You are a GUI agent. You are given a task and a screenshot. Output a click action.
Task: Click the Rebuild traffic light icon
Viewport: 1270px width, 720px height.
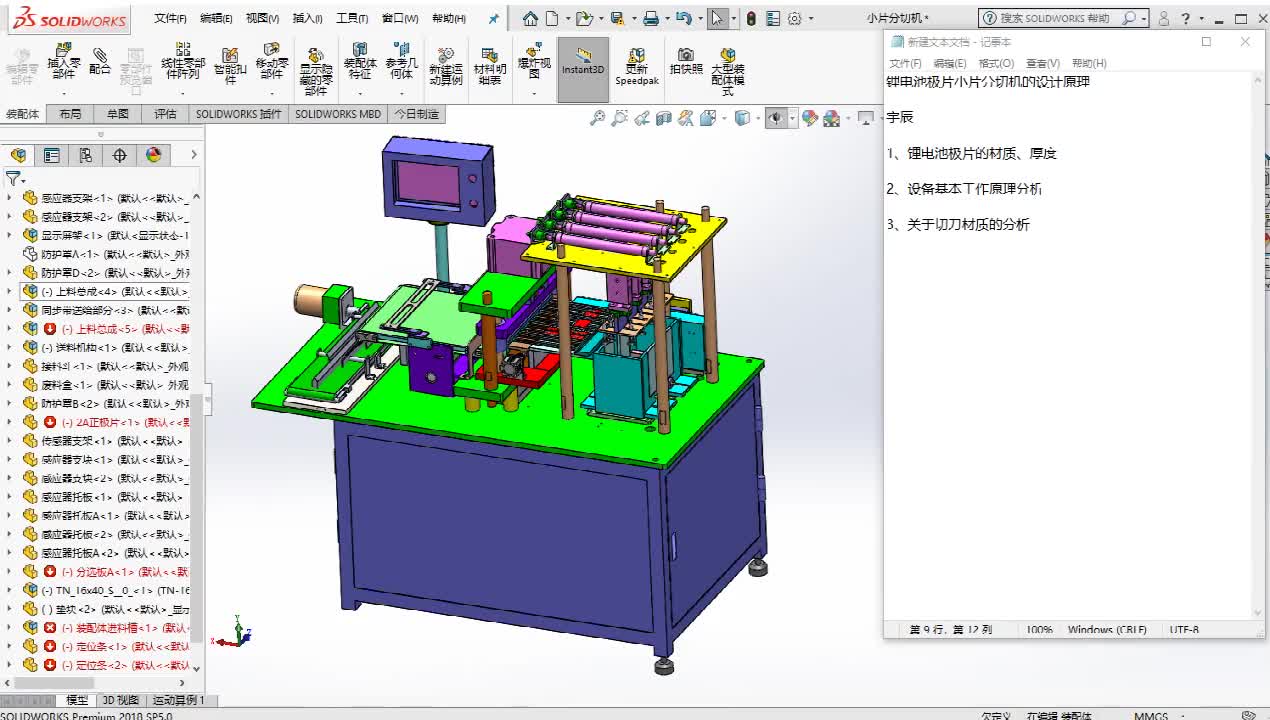coord(751,18)
